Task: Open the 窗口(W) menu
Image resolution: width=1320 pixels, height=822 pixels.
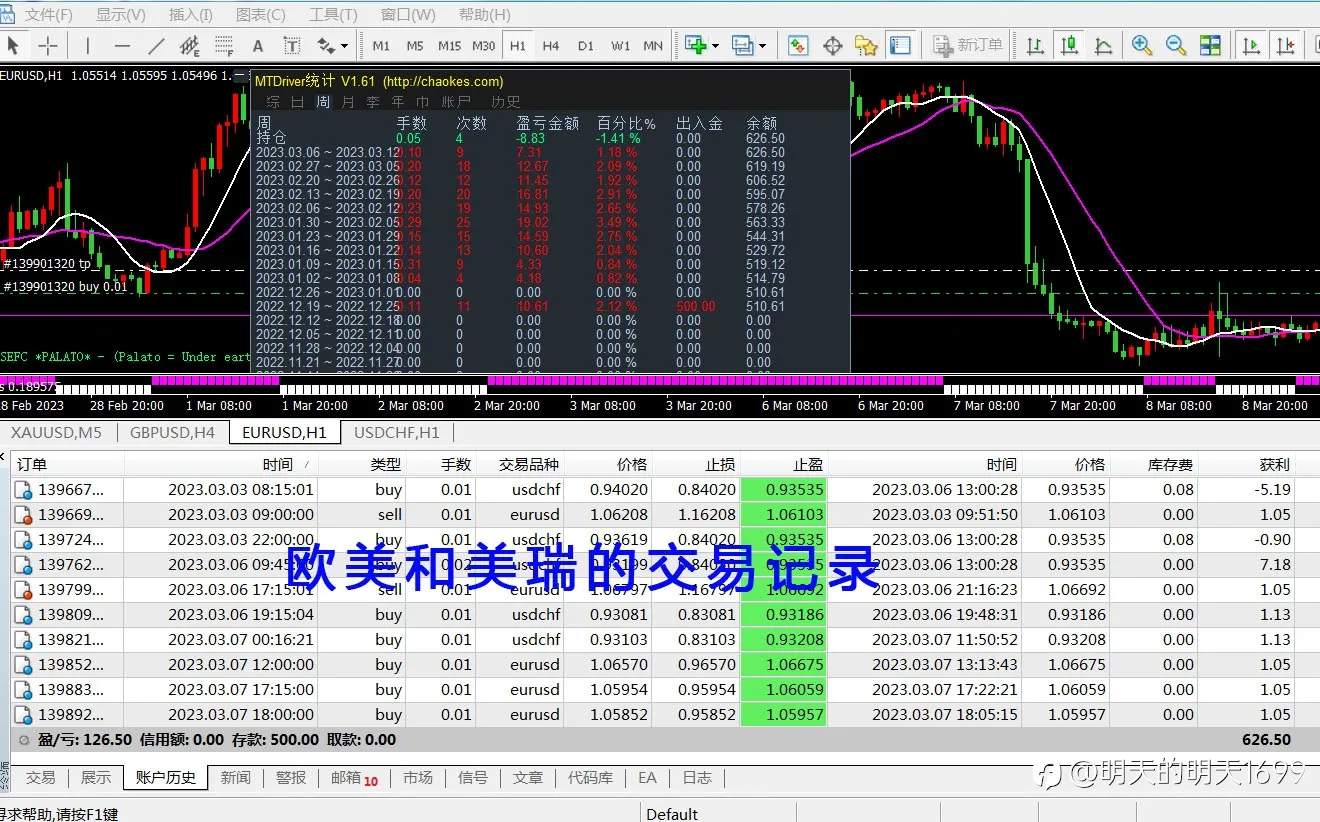Action: click(408, 15)
